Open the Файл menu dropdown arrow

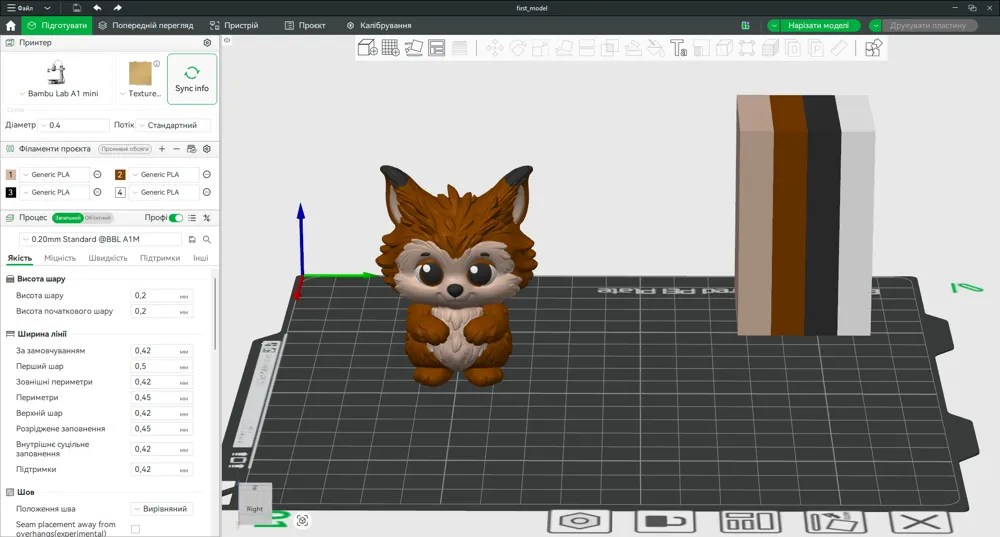47,8
